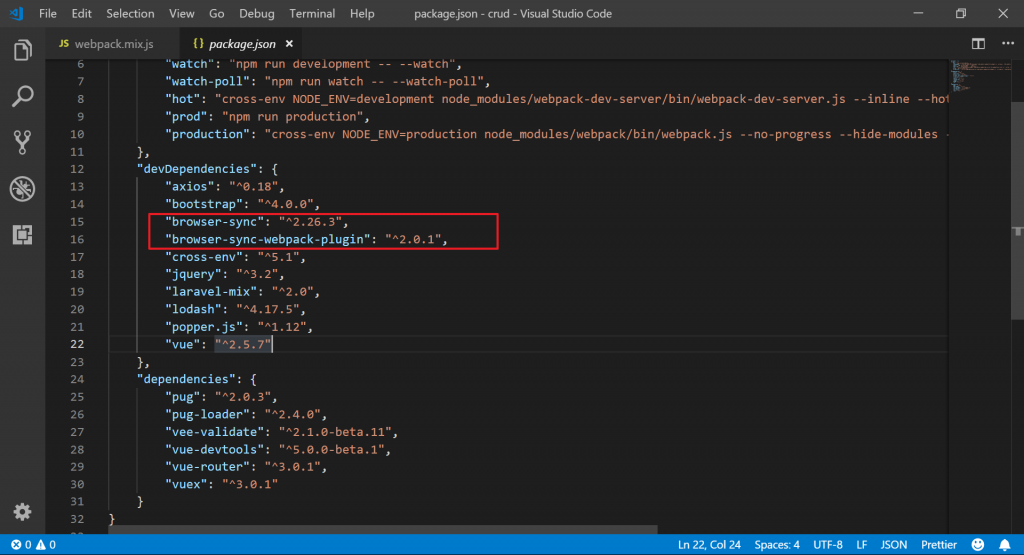Click line number 22 in gutter
Screen dimensions: 1024x555
77,344
